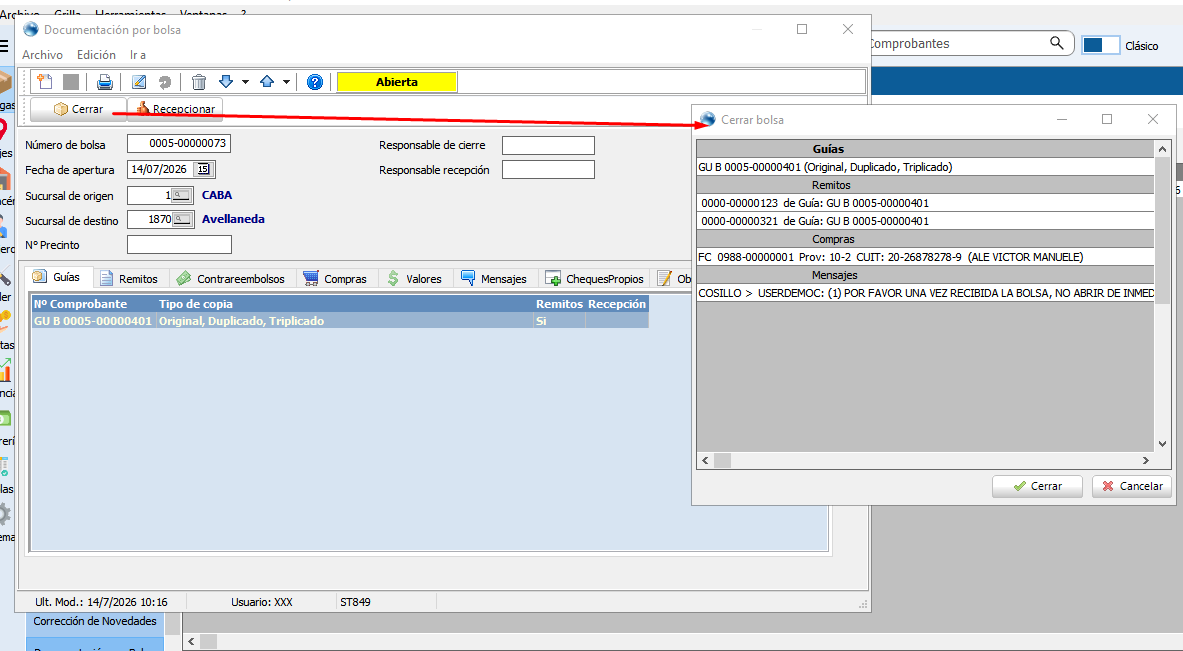
Task: Switch to the ChequesPropios tab
Action: [x=595, y=278]
